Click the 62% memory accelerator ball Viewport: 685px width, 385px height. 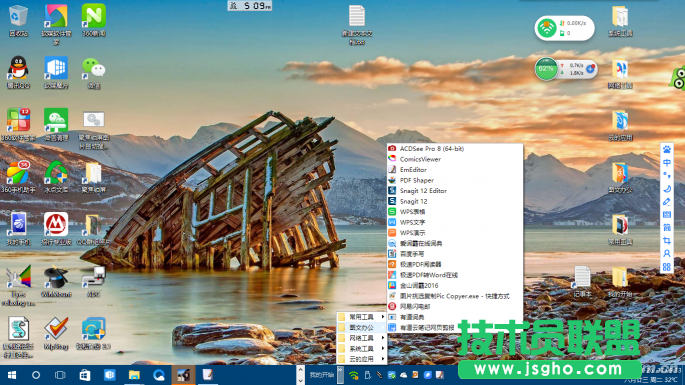click(x=546, y=69)
